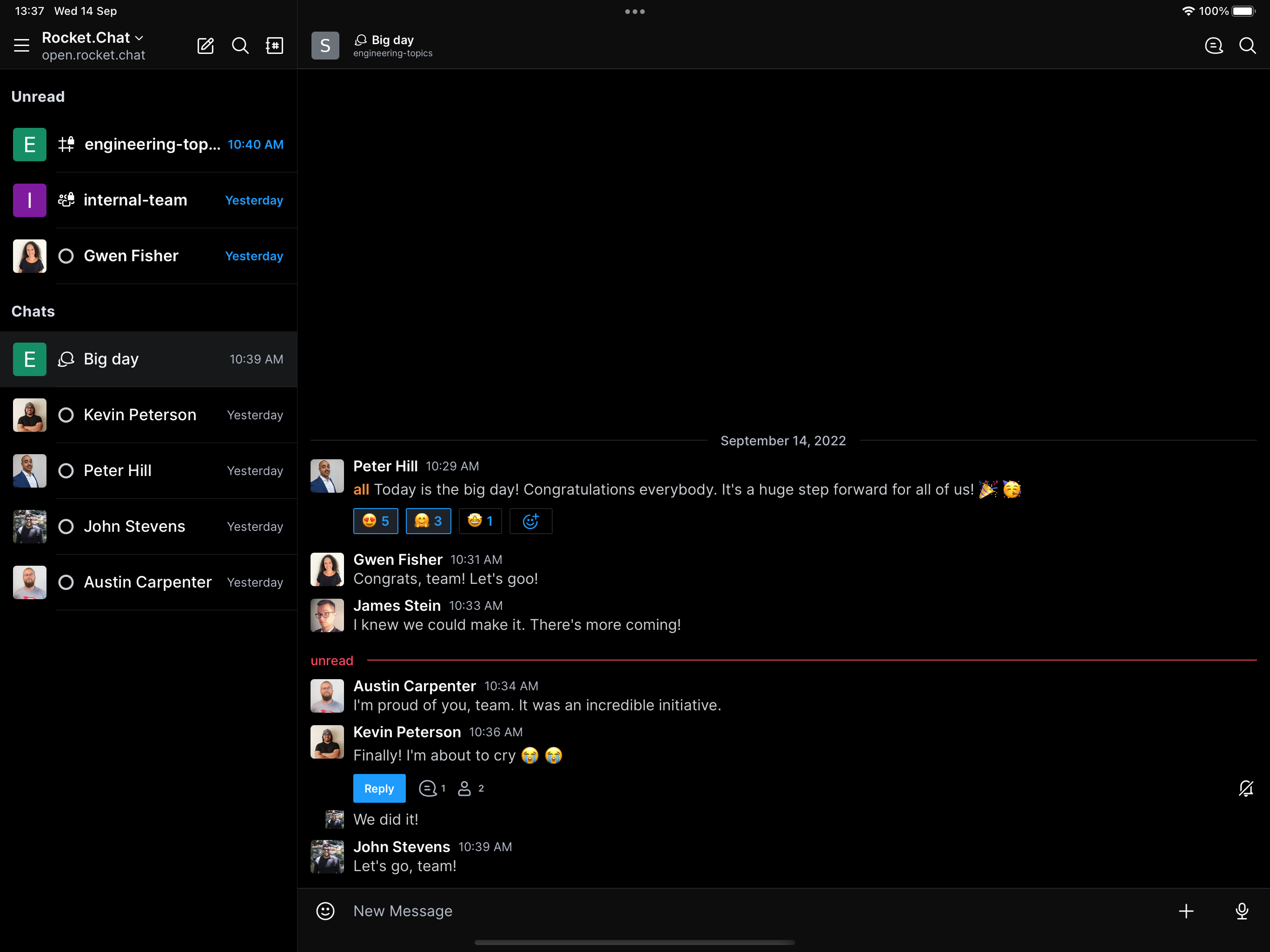The height and width of the screenshot is (952, 1270).
Task: Click the search messages icon in the header
Action: pos(1247,46)
